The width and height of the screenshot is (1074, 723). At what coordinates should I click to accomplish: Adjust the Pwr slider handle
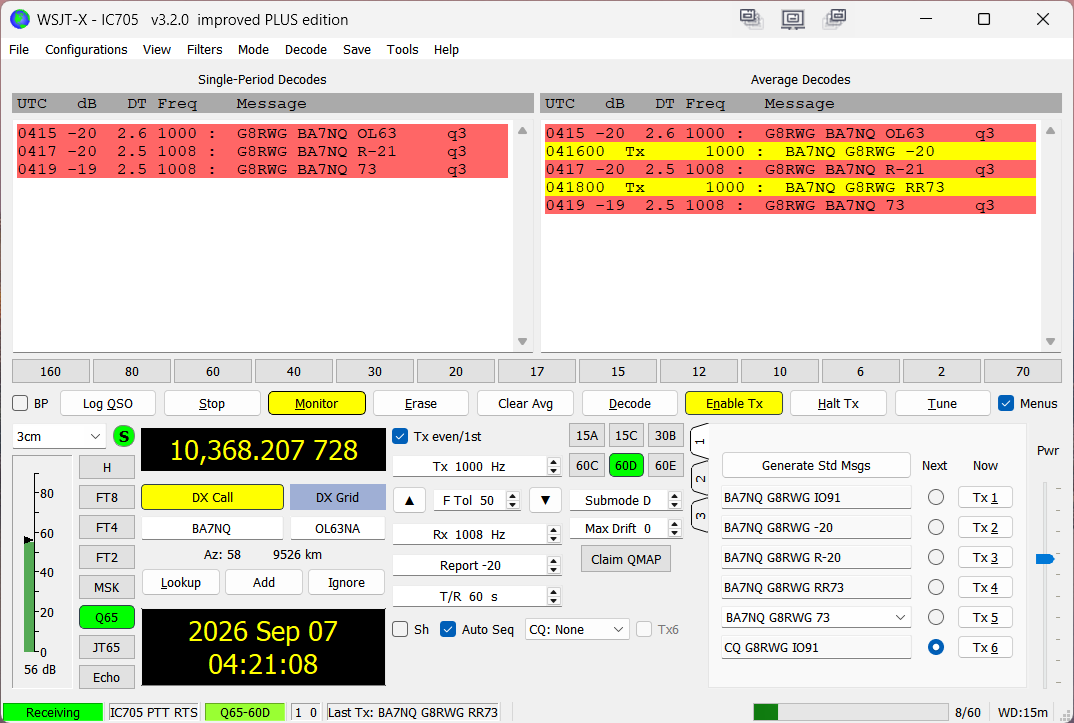[1045, 559]
